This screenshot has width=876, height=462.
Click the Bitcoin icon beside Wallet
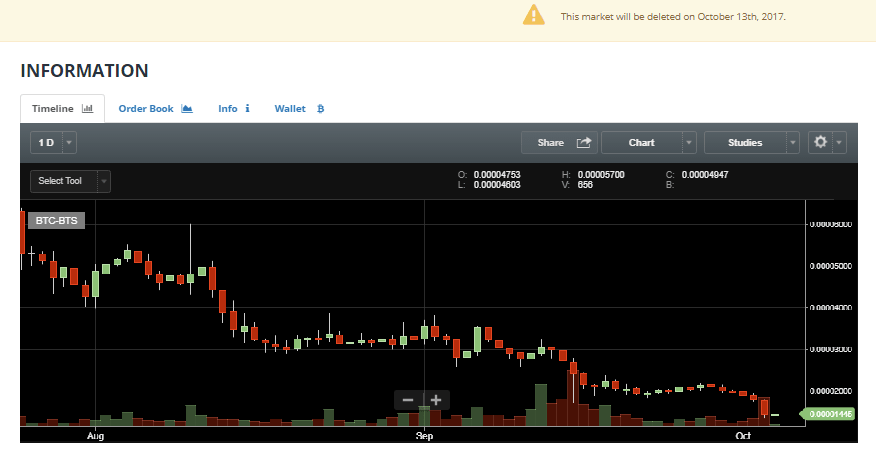[x=320, y=109]
